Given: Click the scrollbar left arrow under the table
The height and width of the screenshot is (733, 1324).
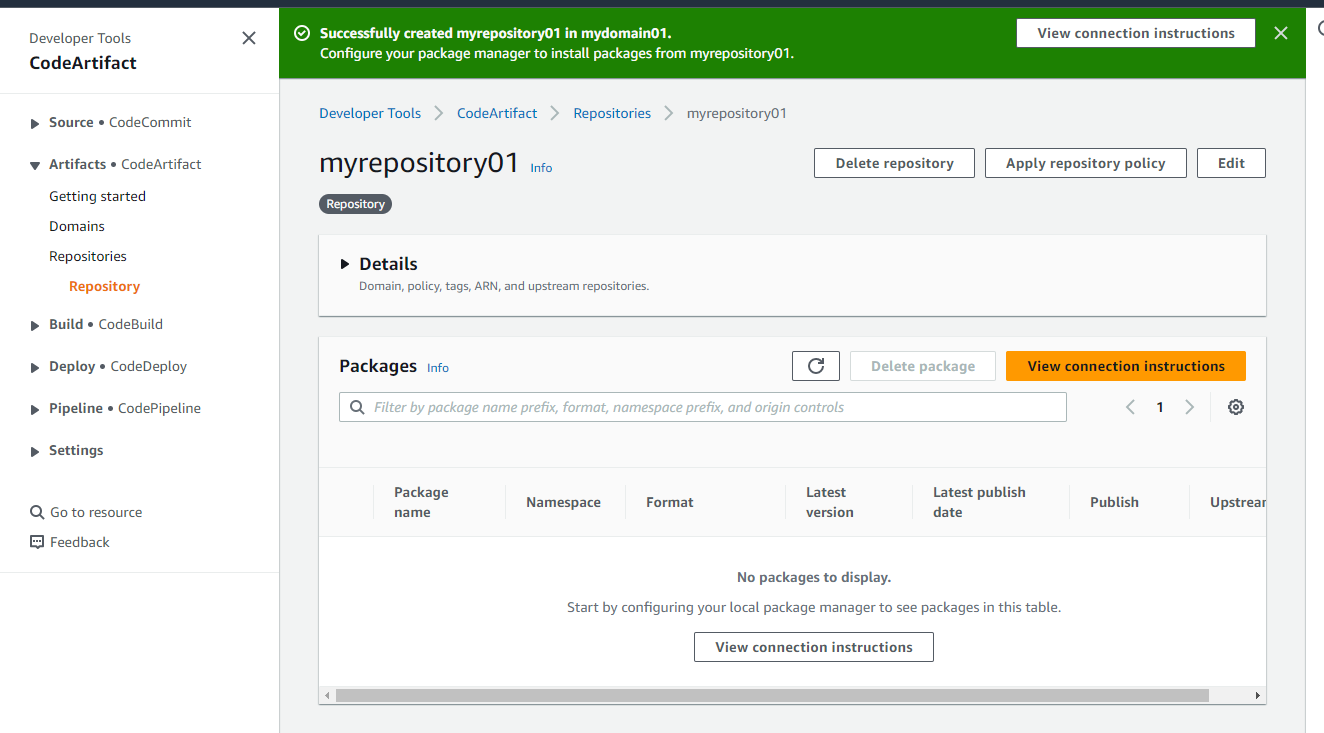Looking at the screenshot, I should (x=326, y=695).
